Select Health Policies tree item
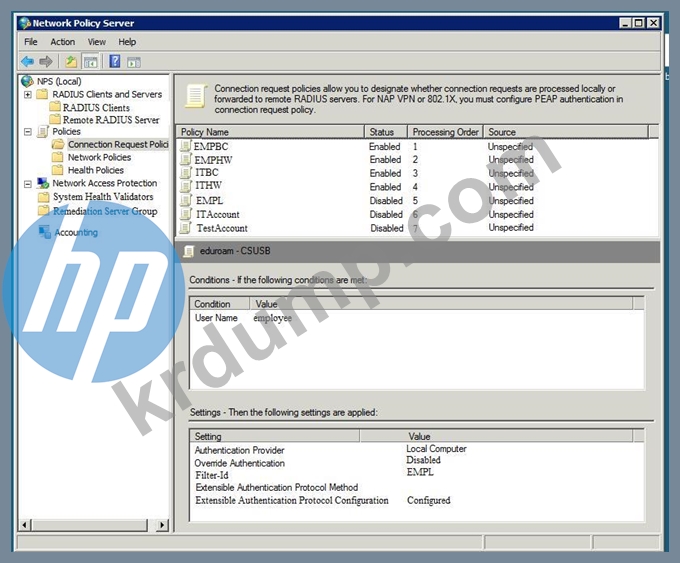 [95, 170]
